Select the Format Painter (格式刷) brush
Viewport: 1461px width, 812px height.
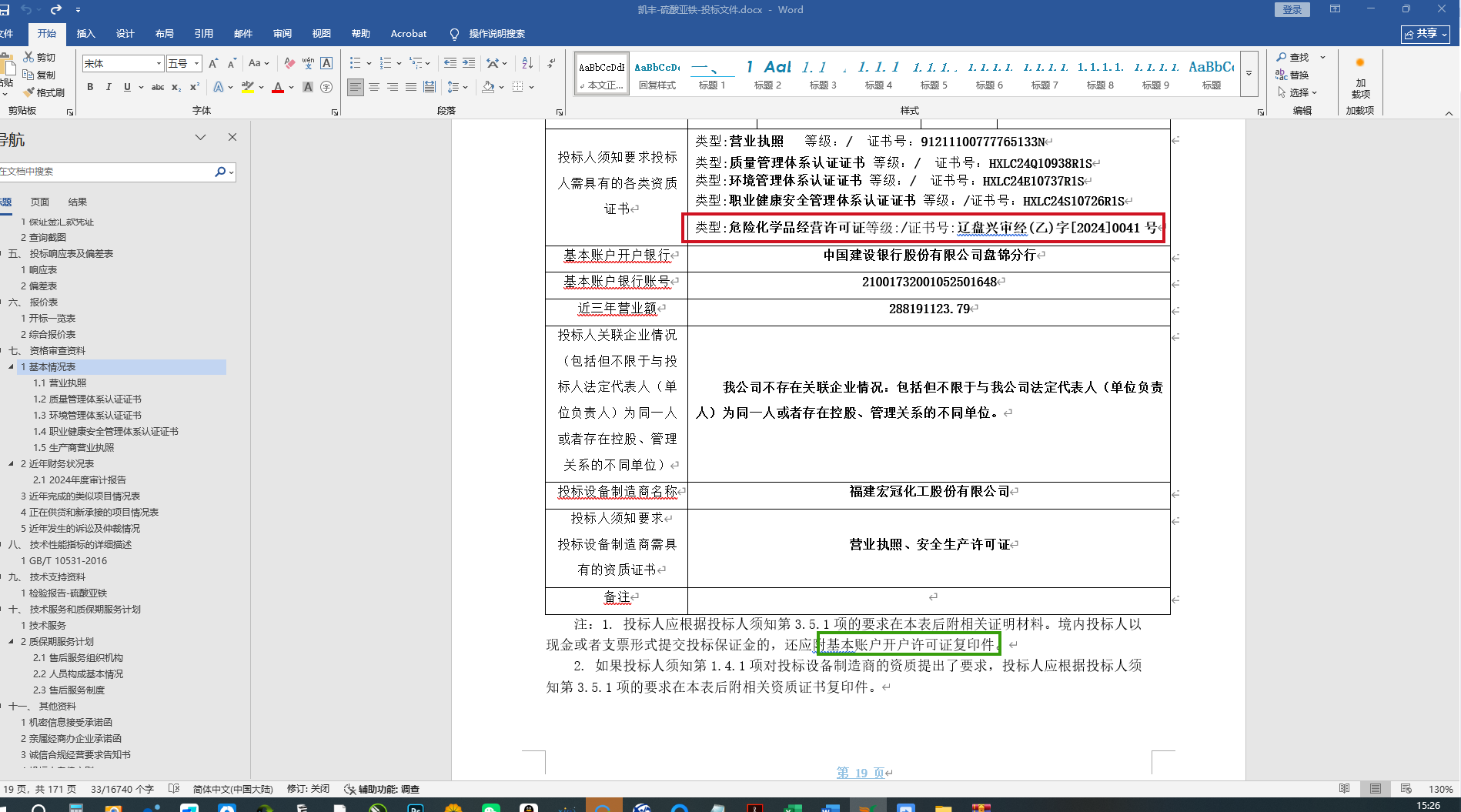[28, 92]
